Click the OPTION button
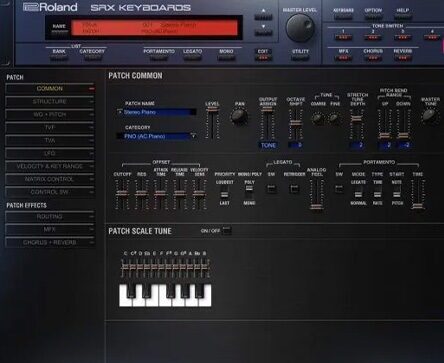The height and width of the screenshot is (363, 444). [373, 16]
